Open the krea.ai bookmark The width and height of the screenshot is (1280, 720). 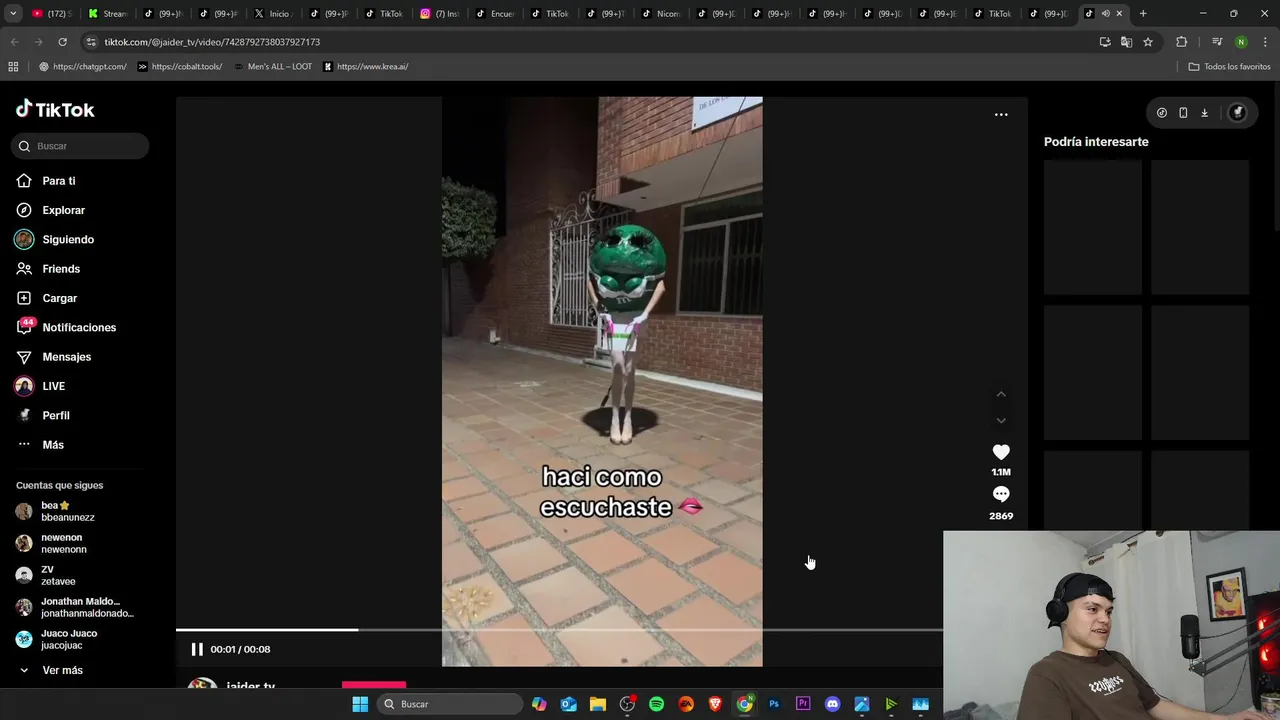click(x=366, y=67)
